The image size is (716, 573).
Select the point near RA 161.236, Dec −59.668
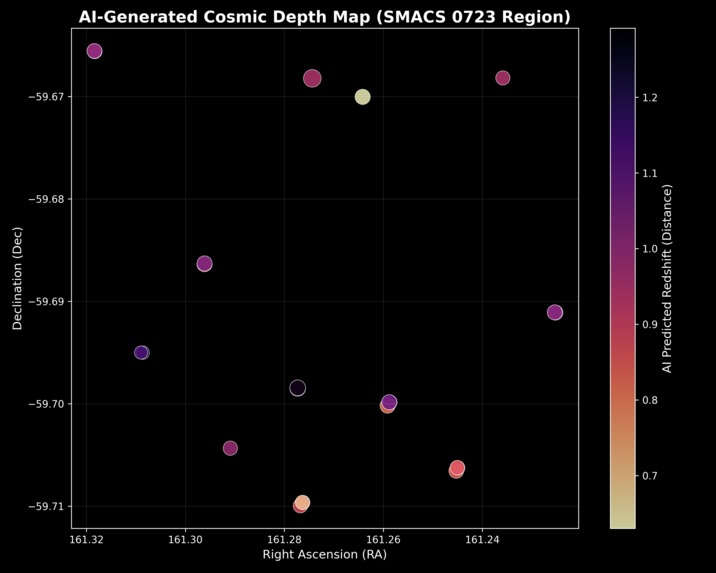click(x=502, y=78)
